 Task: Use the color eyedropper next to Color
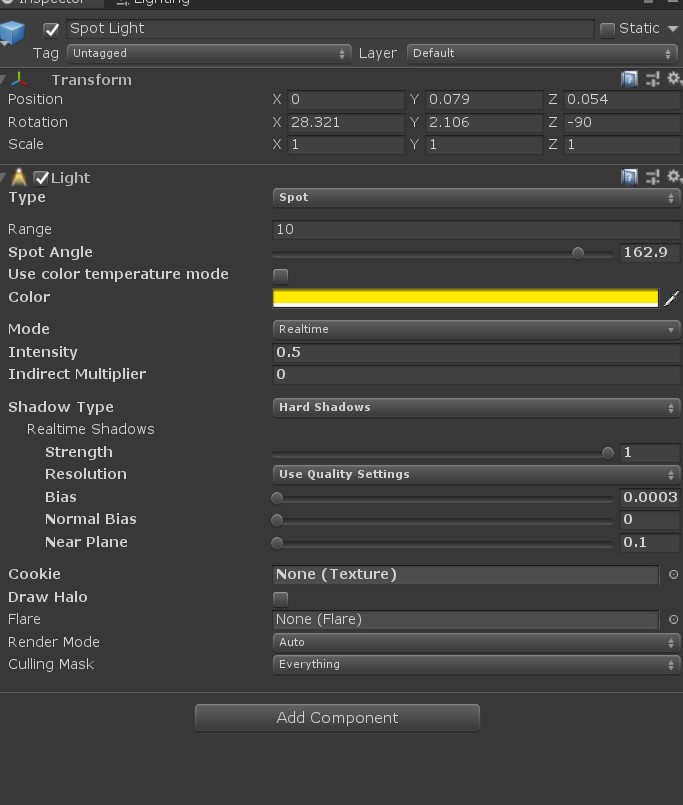click(x=671, y=297)
